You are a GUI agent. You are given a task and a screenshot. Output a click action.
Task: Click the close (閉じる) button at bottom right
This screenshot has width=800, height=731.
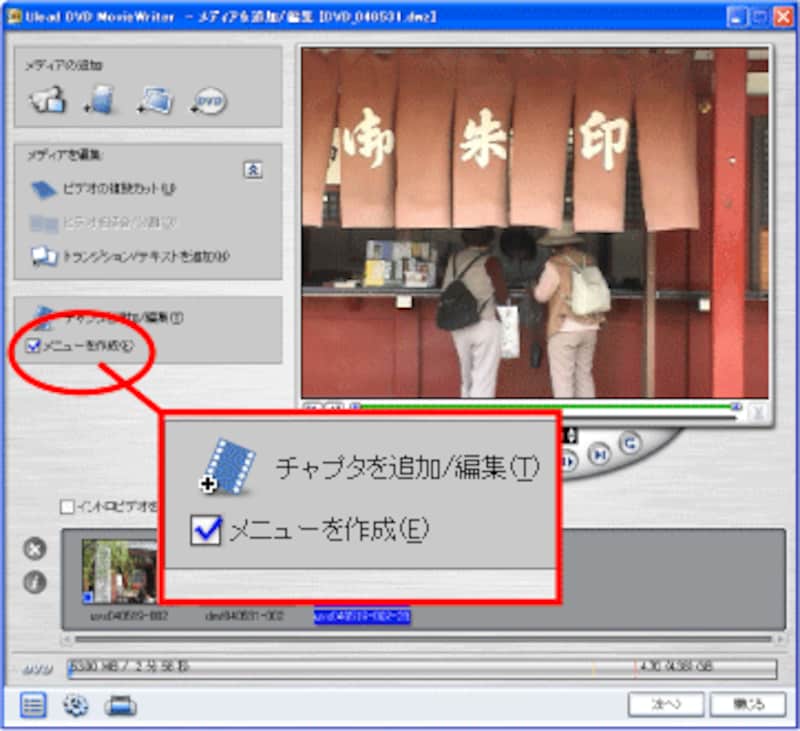coord(747,704)
